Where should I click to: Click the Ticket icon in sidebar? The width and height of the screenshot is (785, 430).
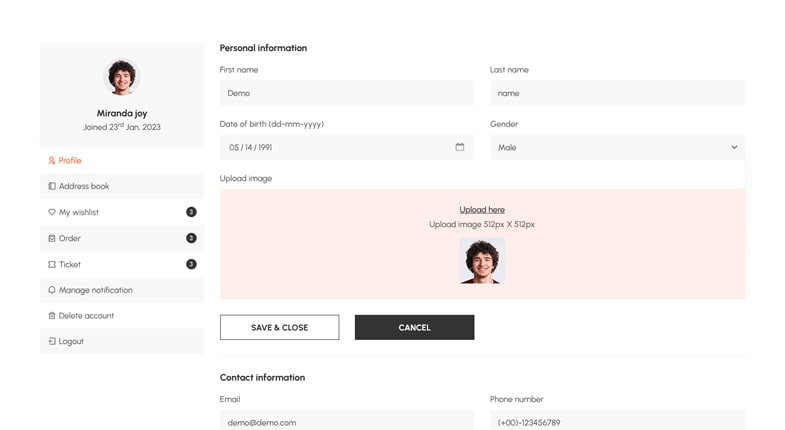(x=52, y=264)
